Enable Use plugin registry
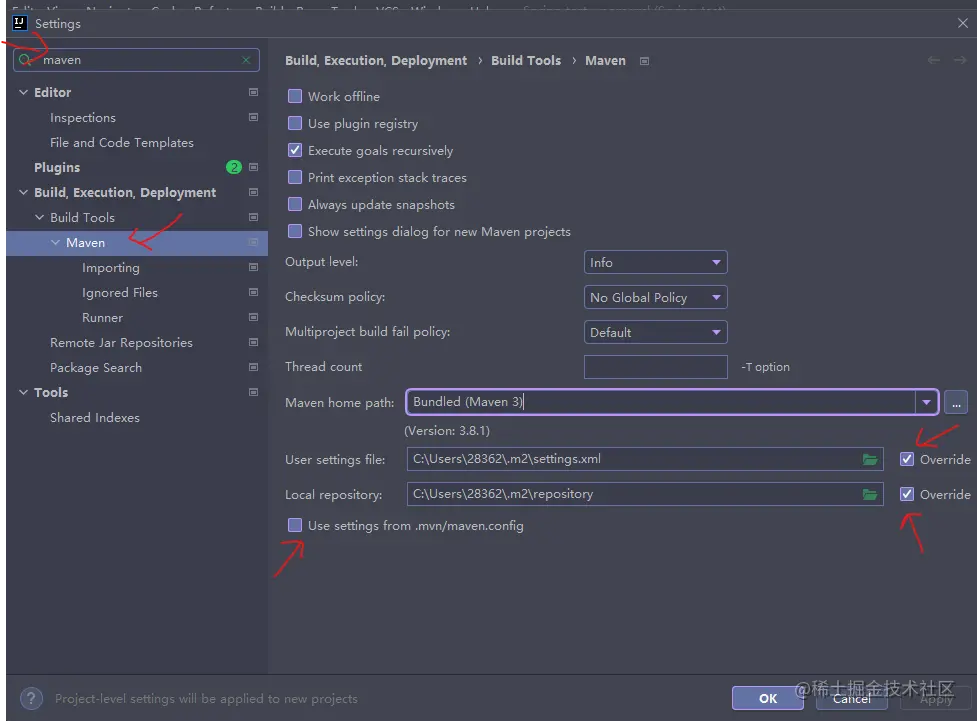The image size is (977, 721). pyautogui.click(x=295, y=123)
